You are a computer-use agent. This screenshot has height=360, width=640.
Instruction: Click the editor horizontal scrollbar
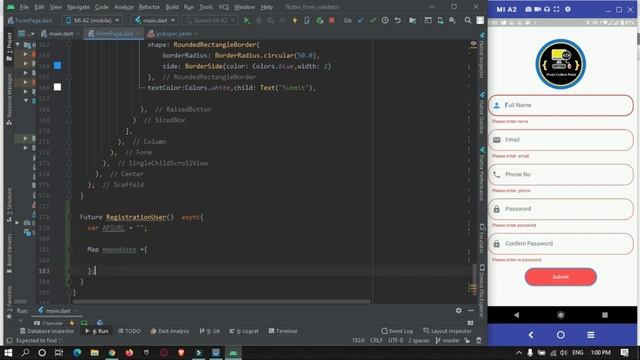(222, 302)
